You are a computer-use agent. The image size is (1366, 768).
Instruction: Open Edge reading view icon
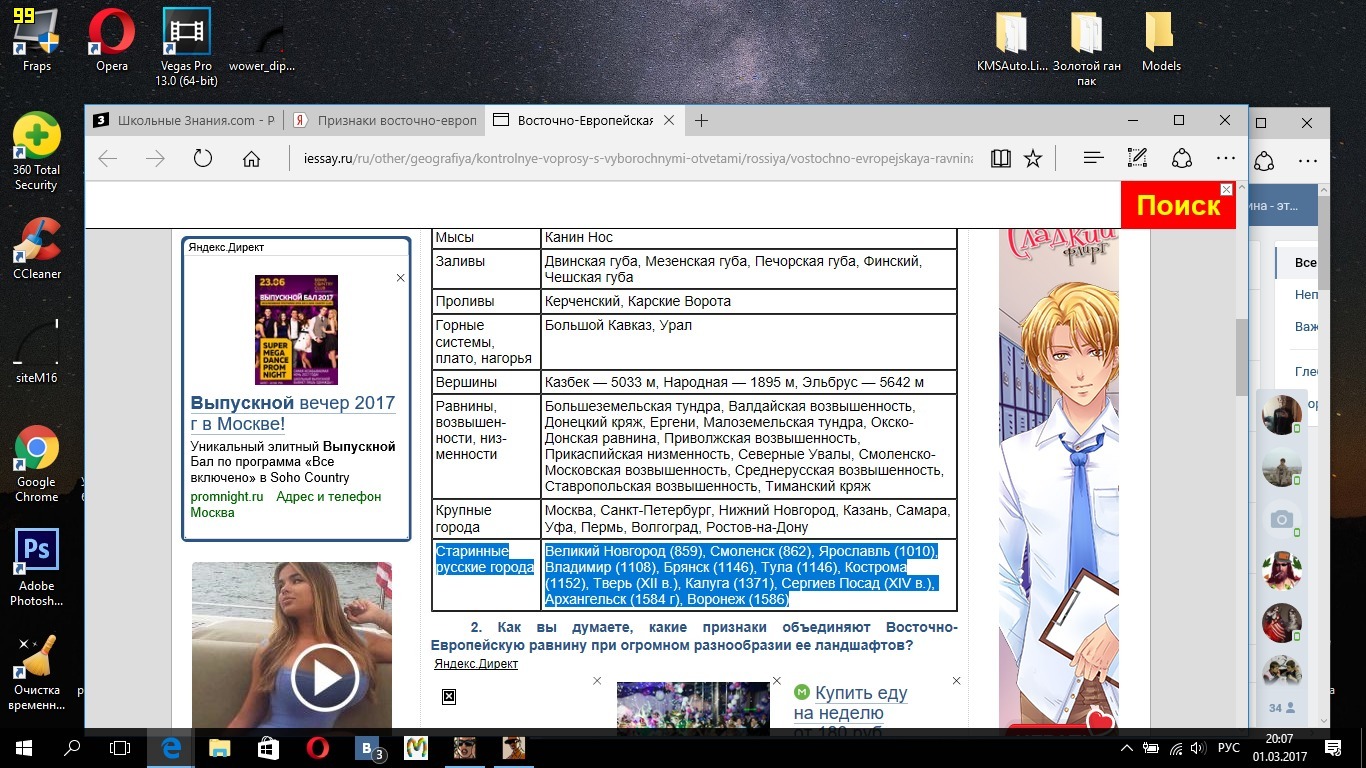tap(1000, 158)
